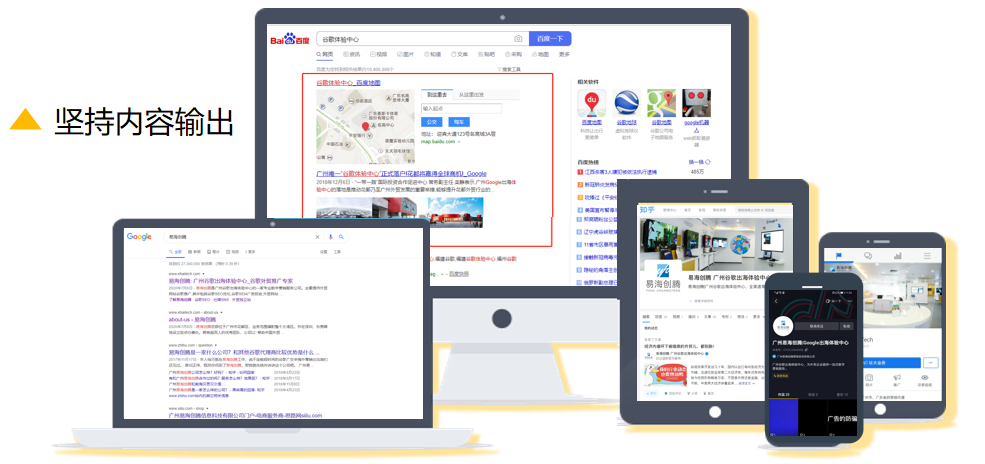Click the Baidu search input field
985x464 pixels.
tap(422, 39)
